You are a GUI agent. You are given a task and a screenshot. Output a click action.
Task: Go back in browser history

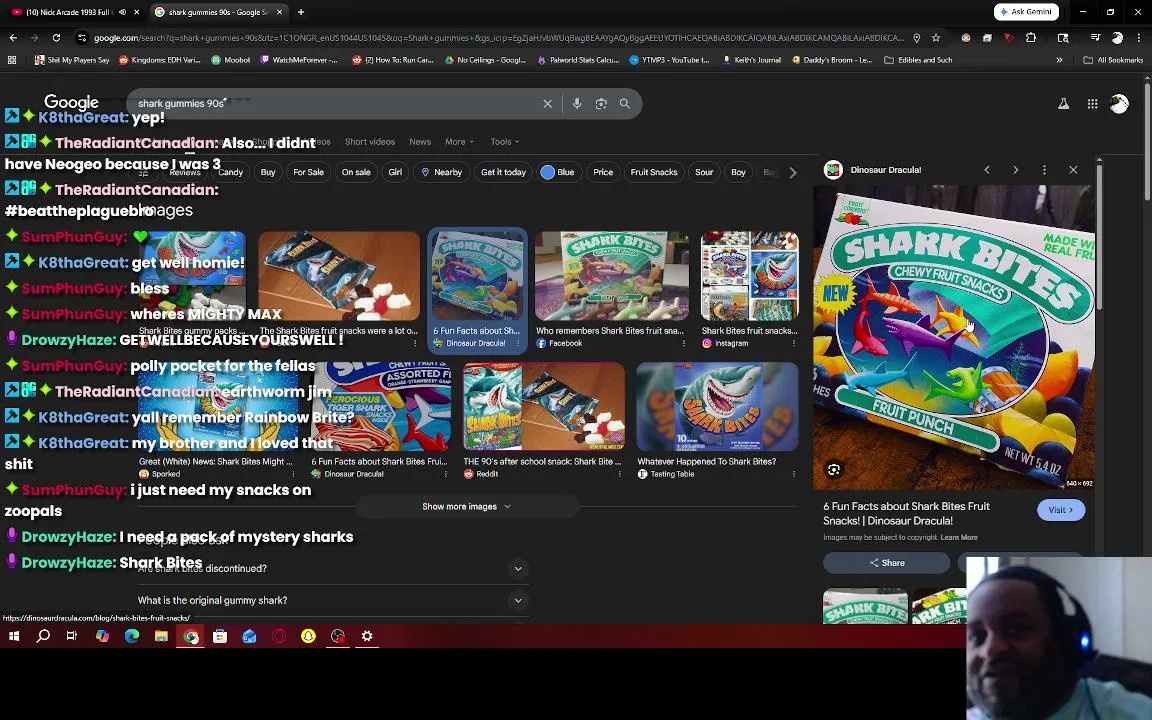[x=13, y=37]
